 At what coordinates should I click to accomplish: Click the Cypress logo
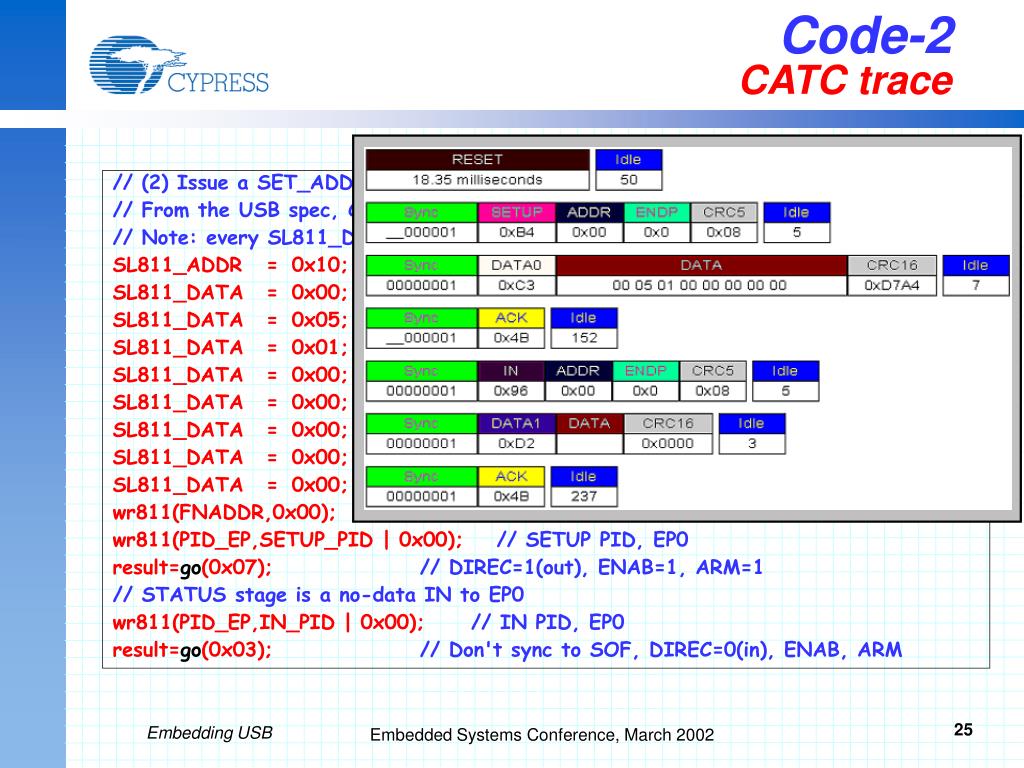[178, 65]
